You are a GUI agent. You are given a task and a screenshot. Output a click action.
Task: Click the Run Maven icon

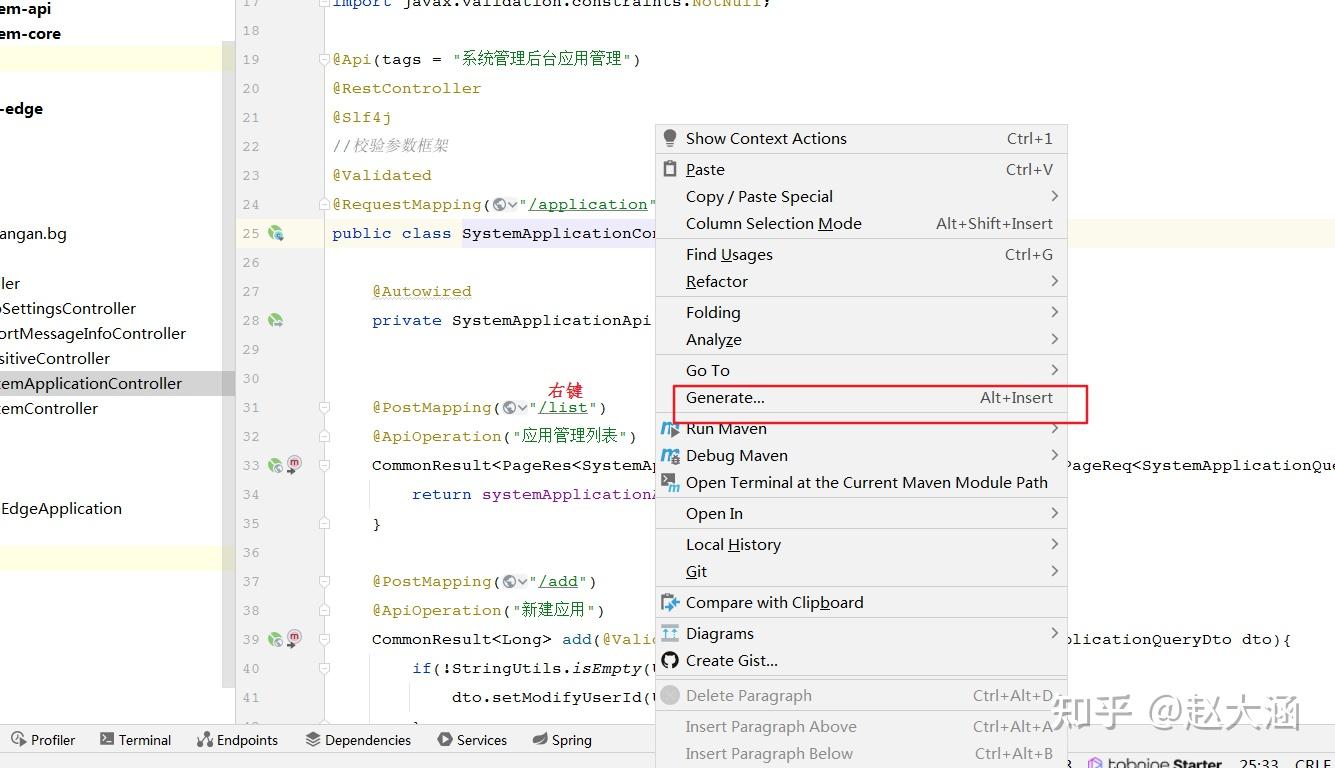click(x=670, y=429)
